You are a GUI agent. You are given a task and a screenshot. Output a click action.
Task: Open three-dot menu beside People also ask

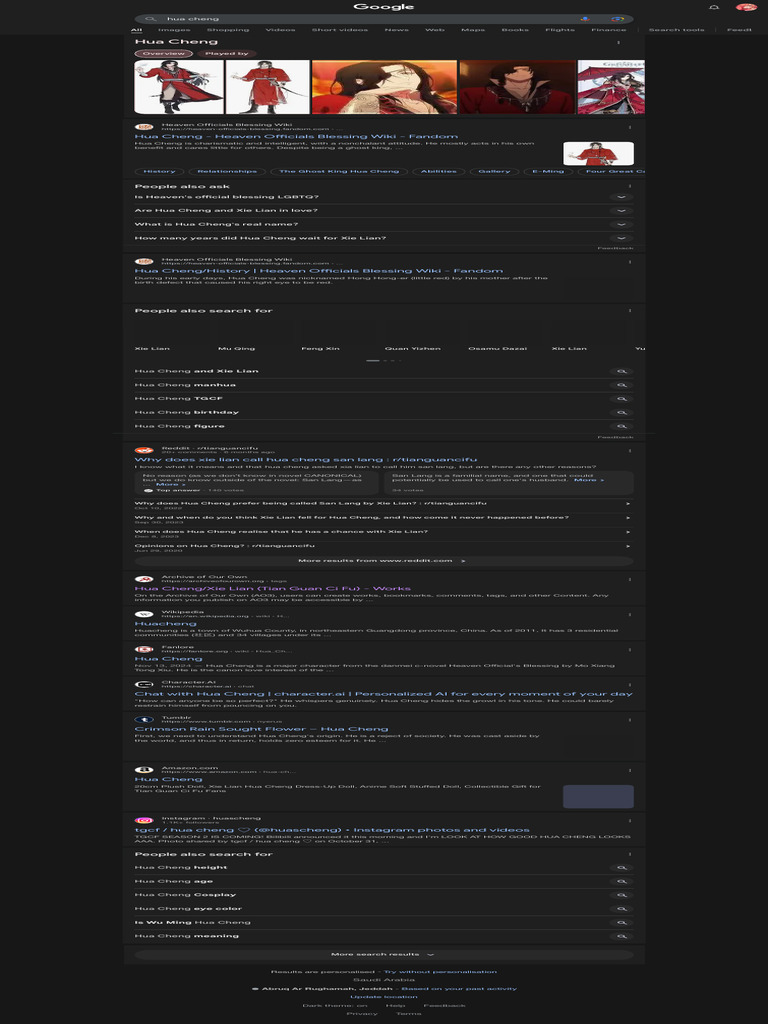click(x=630, y=187)
